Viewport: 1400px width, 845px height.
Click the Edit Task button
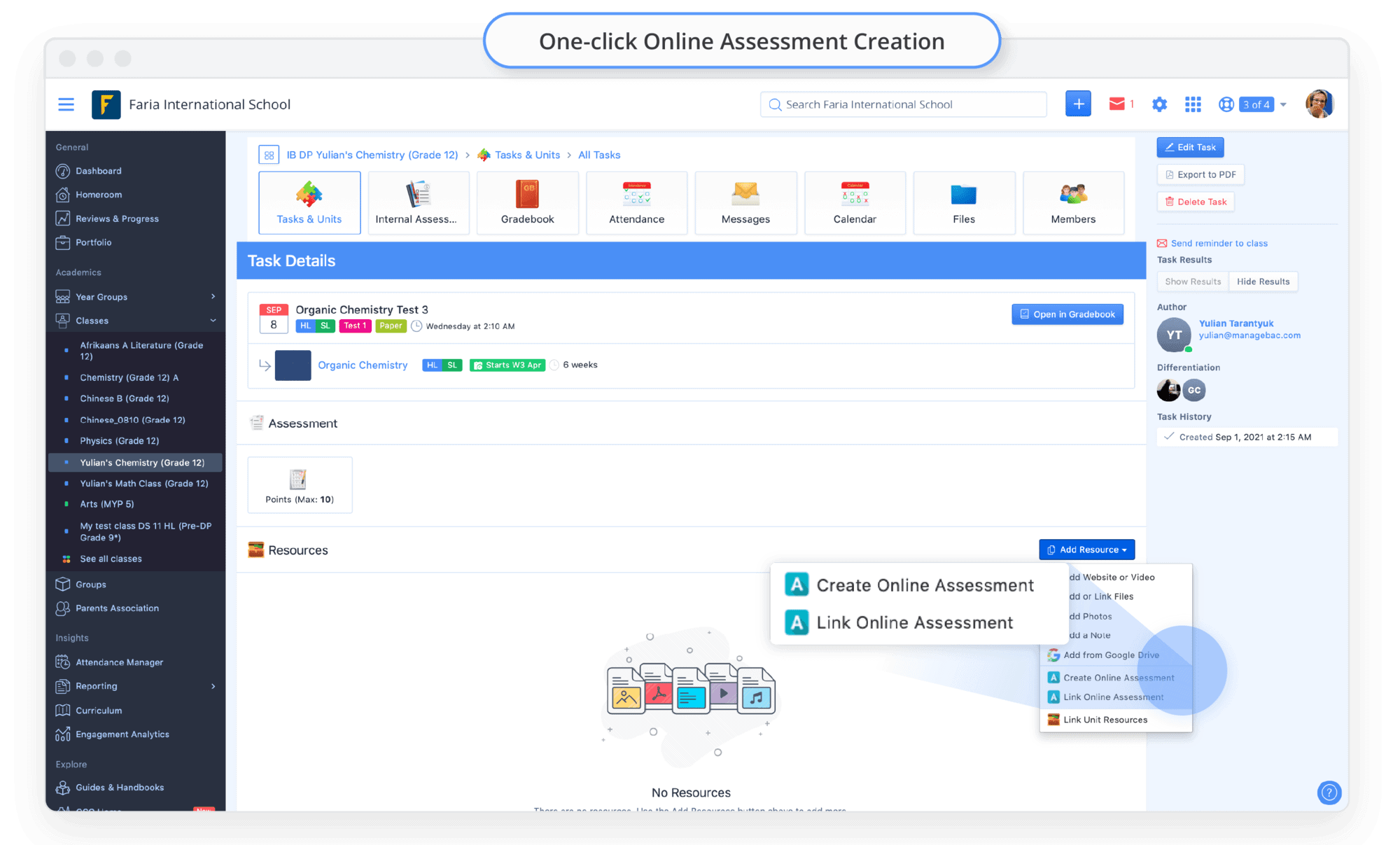pyautogui.click(x=1190, y=147)
